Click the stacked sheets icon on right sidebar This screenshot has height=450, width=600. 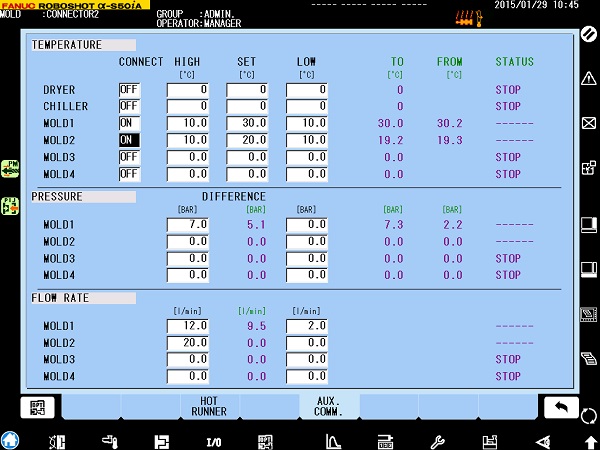coord(589,359)
